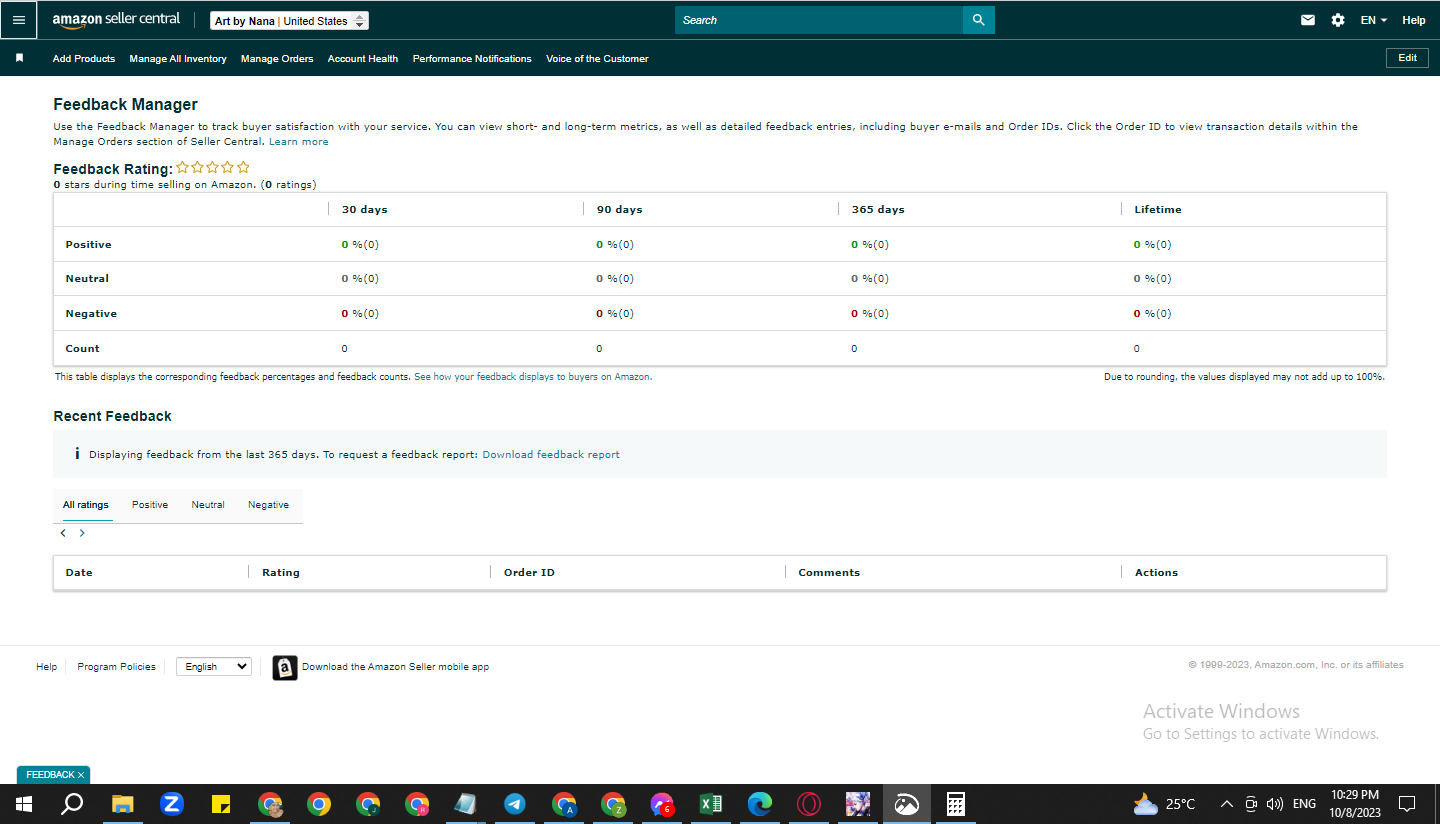This screenshot has height=824, width=1440.
Task: Click Positive Lifetime percentage value
Action: pyautogui.click(x=1153, y=245)
